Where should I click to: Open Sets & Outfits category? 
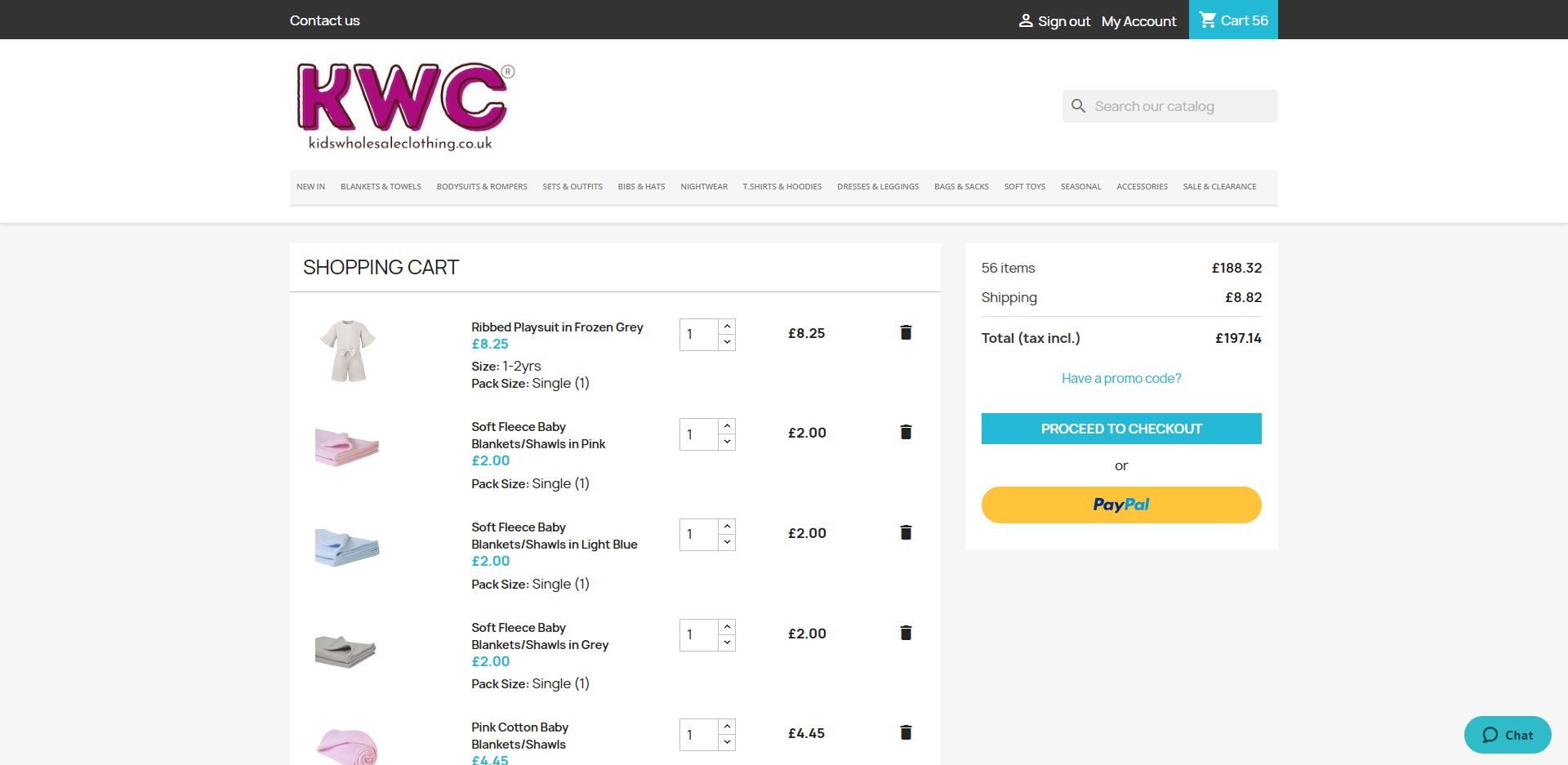572,187
